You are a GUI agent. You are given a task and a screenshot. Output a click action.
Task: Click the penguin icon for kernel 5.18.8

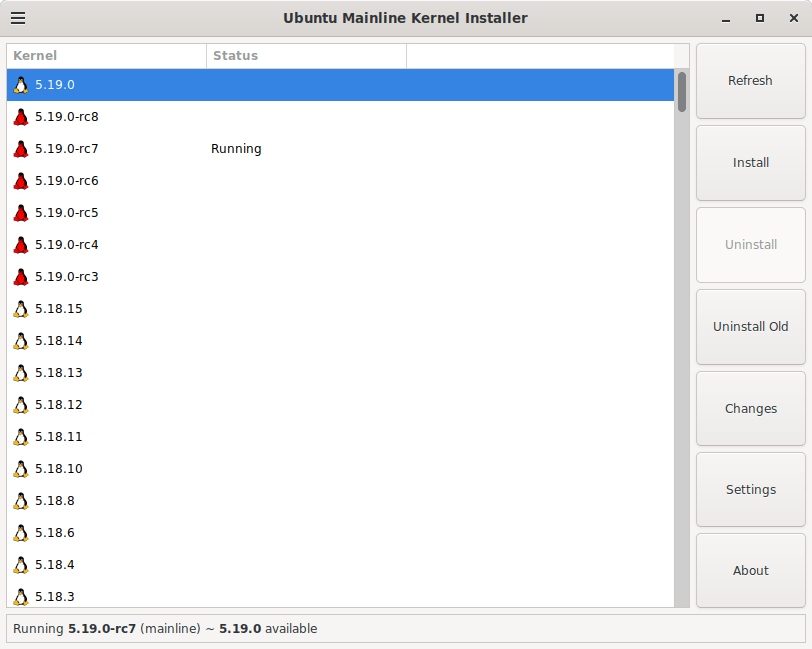pos(21,501)
